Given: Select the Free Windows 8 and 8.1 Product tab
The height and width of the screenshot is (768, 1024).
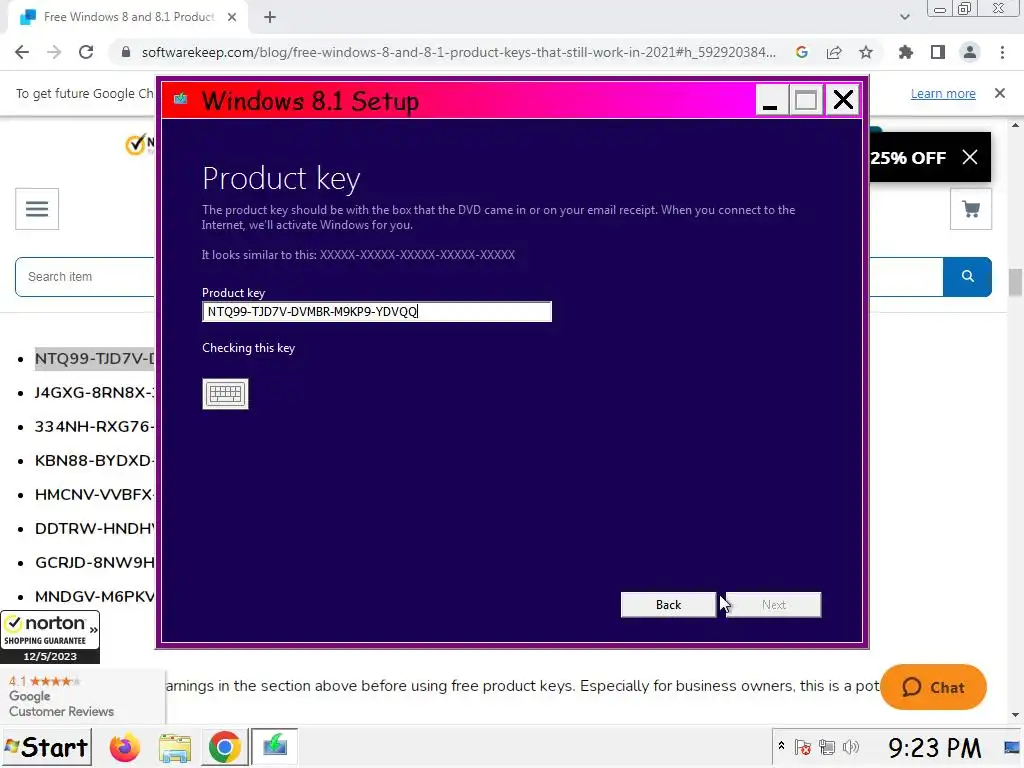Looking at the screenshot, I should (129, 17).
